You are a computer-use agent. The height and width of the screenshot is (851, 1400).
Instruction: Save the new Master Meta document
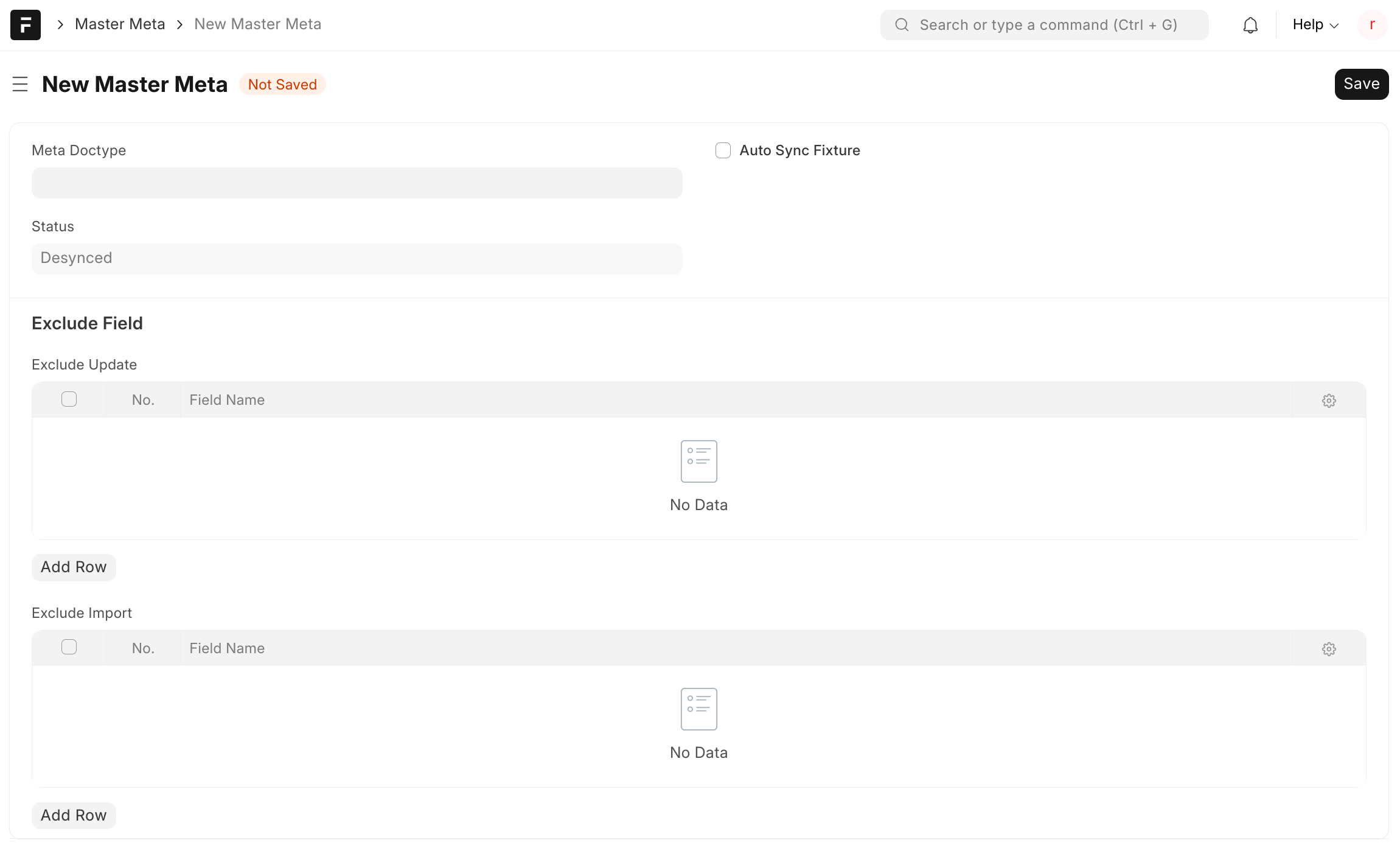1361,84
